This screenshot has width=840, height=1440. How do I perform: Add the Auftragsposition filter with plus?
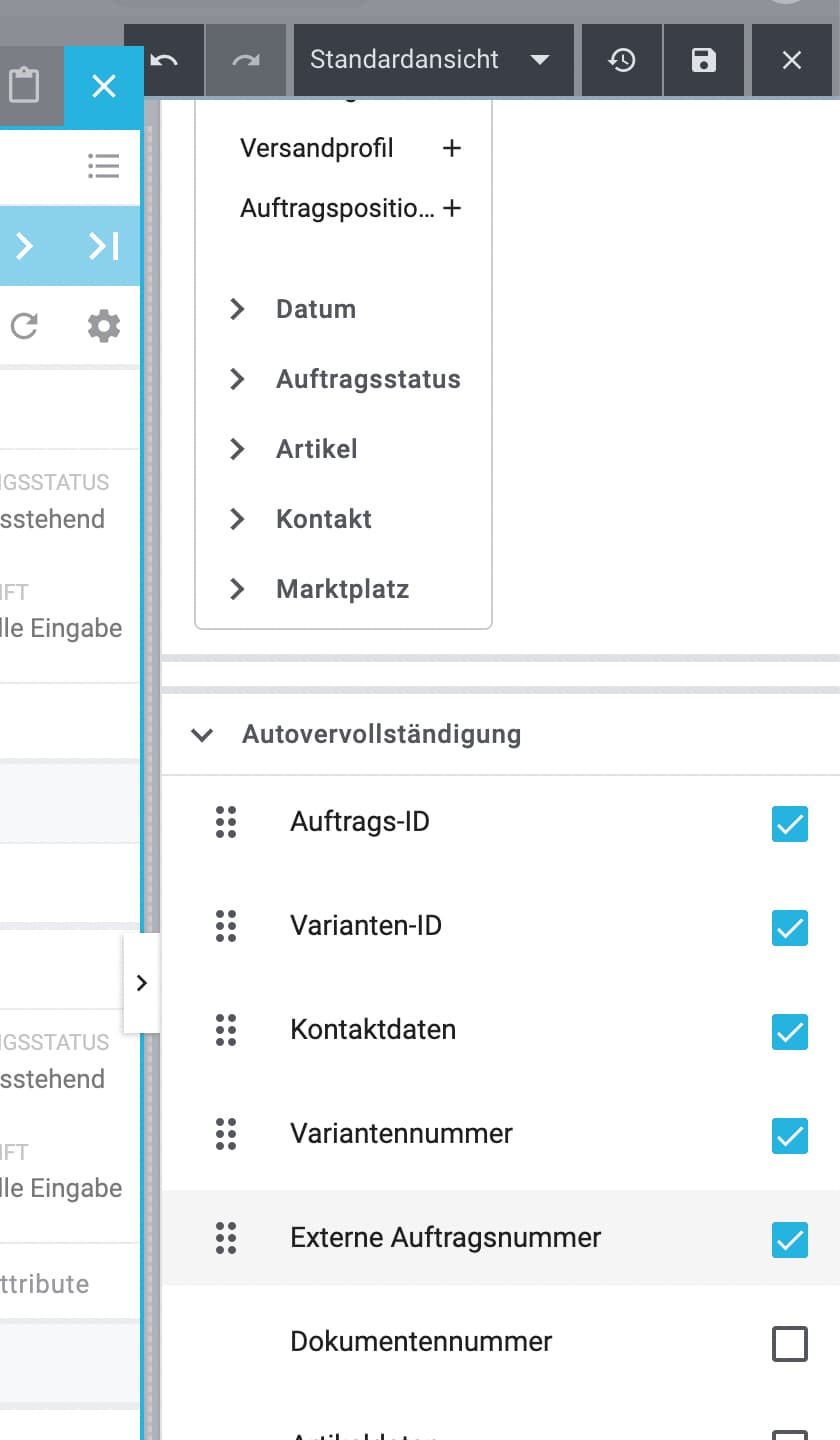coord(452,208)
